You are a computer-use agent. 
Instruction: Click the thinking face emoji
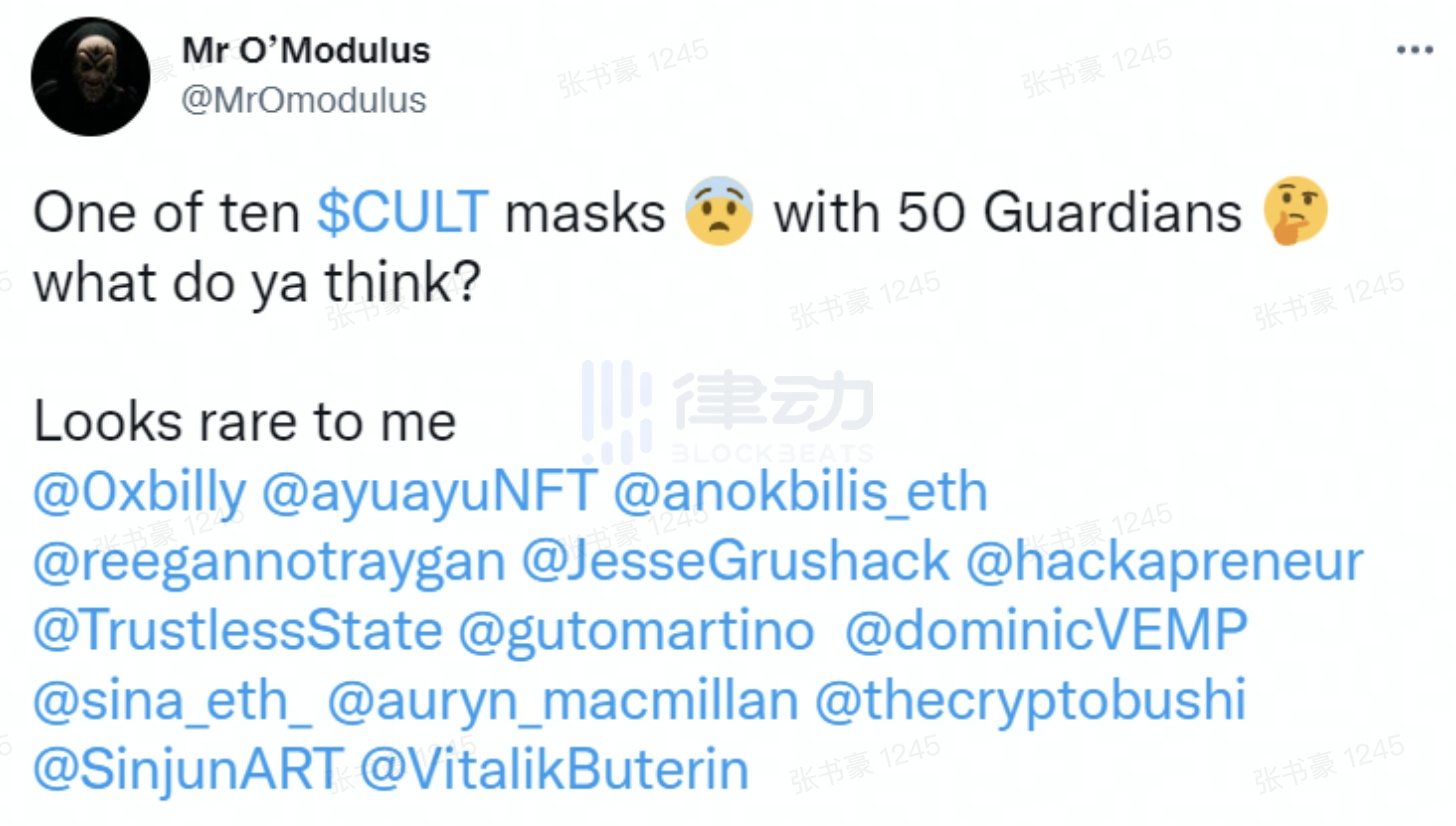point(1296,211)
